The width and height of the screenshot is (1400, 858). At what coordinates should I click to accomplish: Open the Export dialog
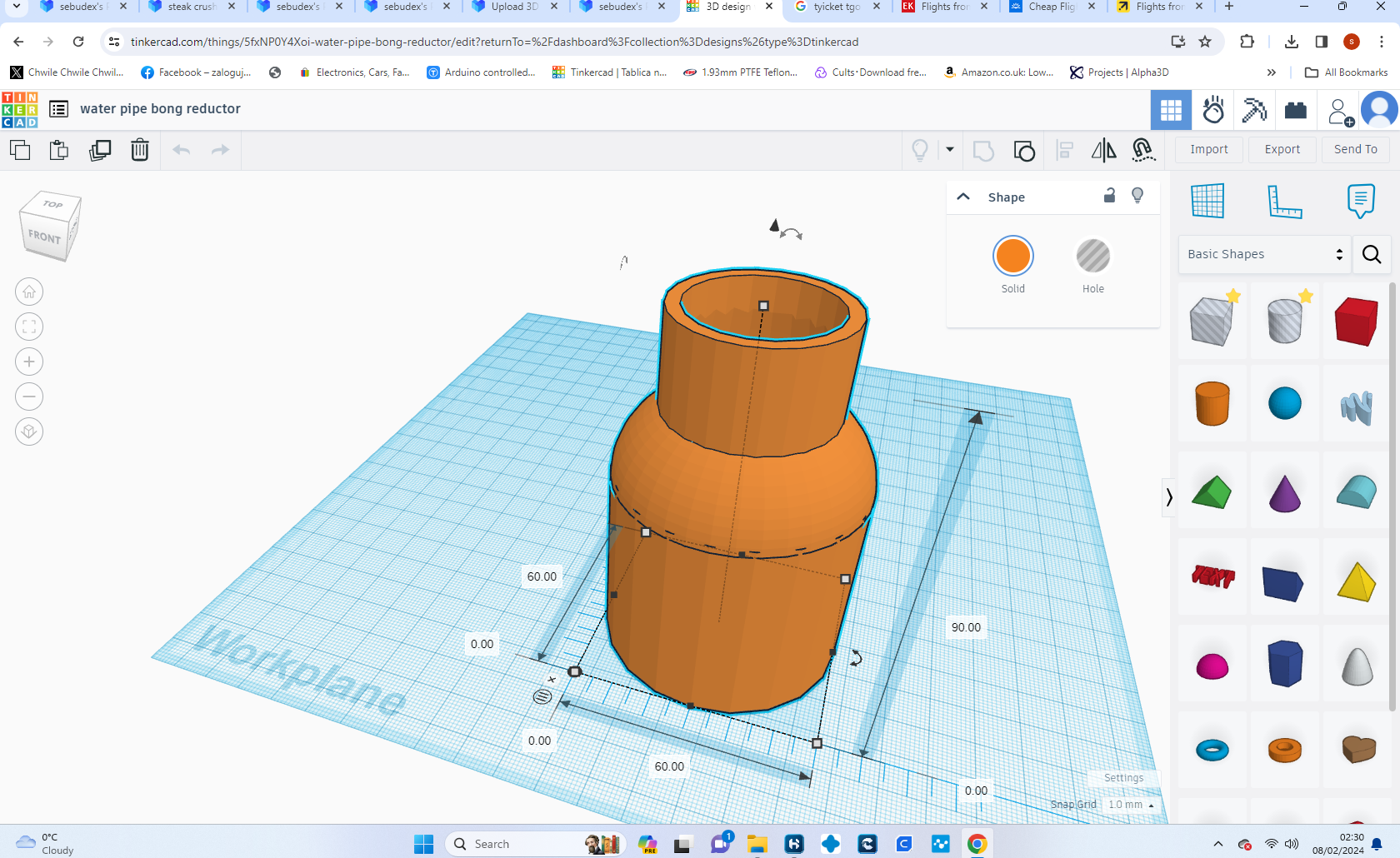(x=1282, y=149)
